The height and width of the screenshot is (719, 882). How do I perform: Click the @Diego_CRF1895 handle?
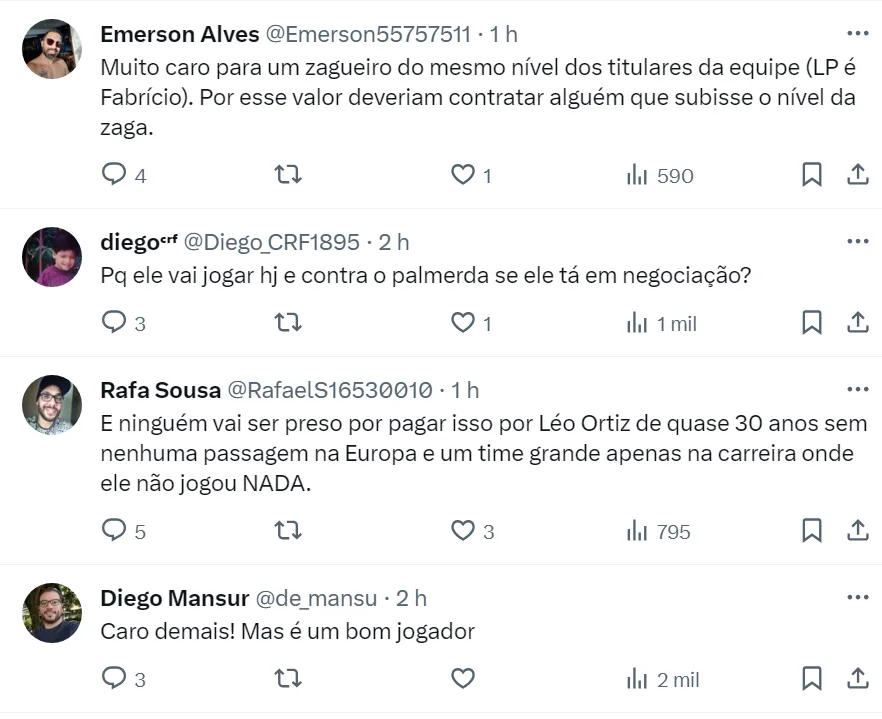point(272,242)
